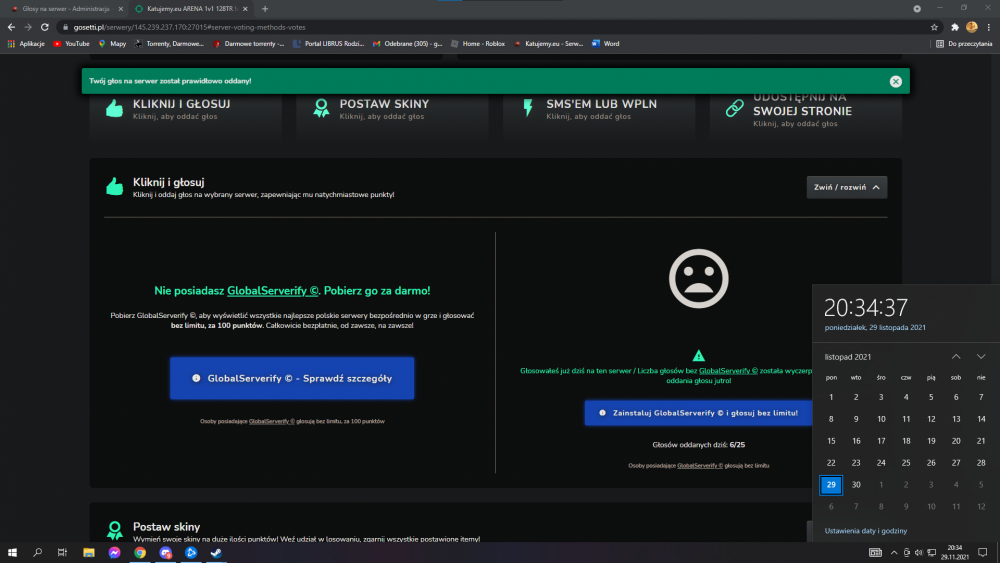This screenshot has height=563, width=1000.
Task: Click the thumbs-up icon beside Kliknij i głosuj heading
Action: tap(115, 186)
